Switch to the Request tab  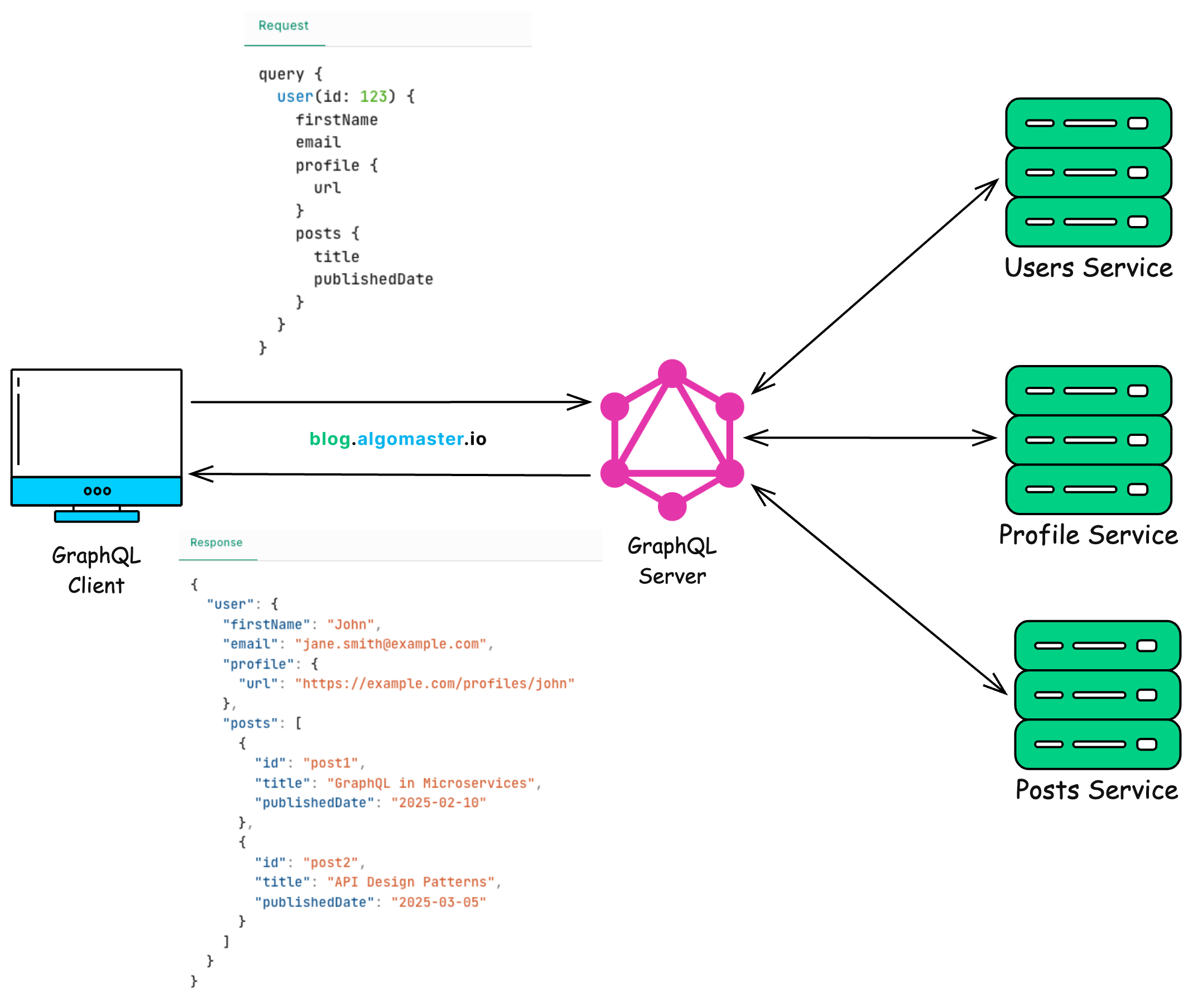[x=284, y=25]
